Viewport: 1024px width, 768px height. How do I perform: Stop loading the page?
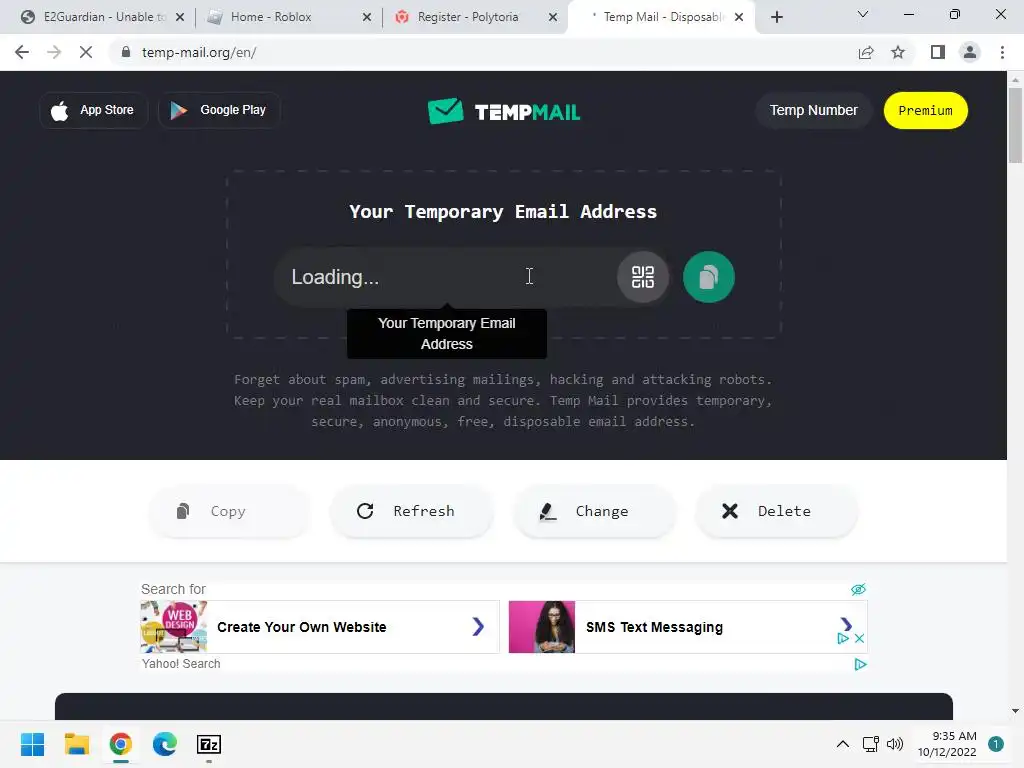86,52
